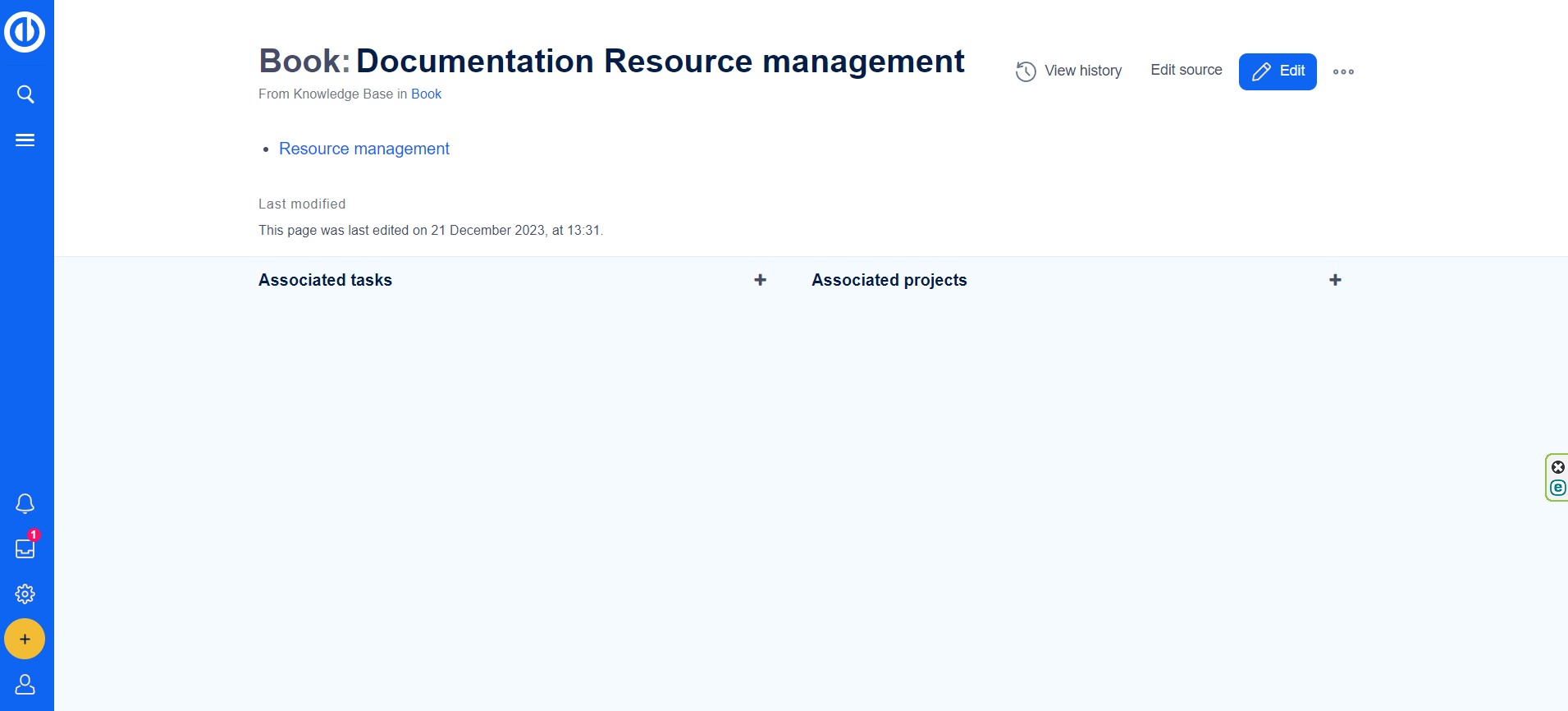Open settings gear in the sidebar
This screenshot has height=711, width=1568.
pyautogui.click(x=25, y=594)
